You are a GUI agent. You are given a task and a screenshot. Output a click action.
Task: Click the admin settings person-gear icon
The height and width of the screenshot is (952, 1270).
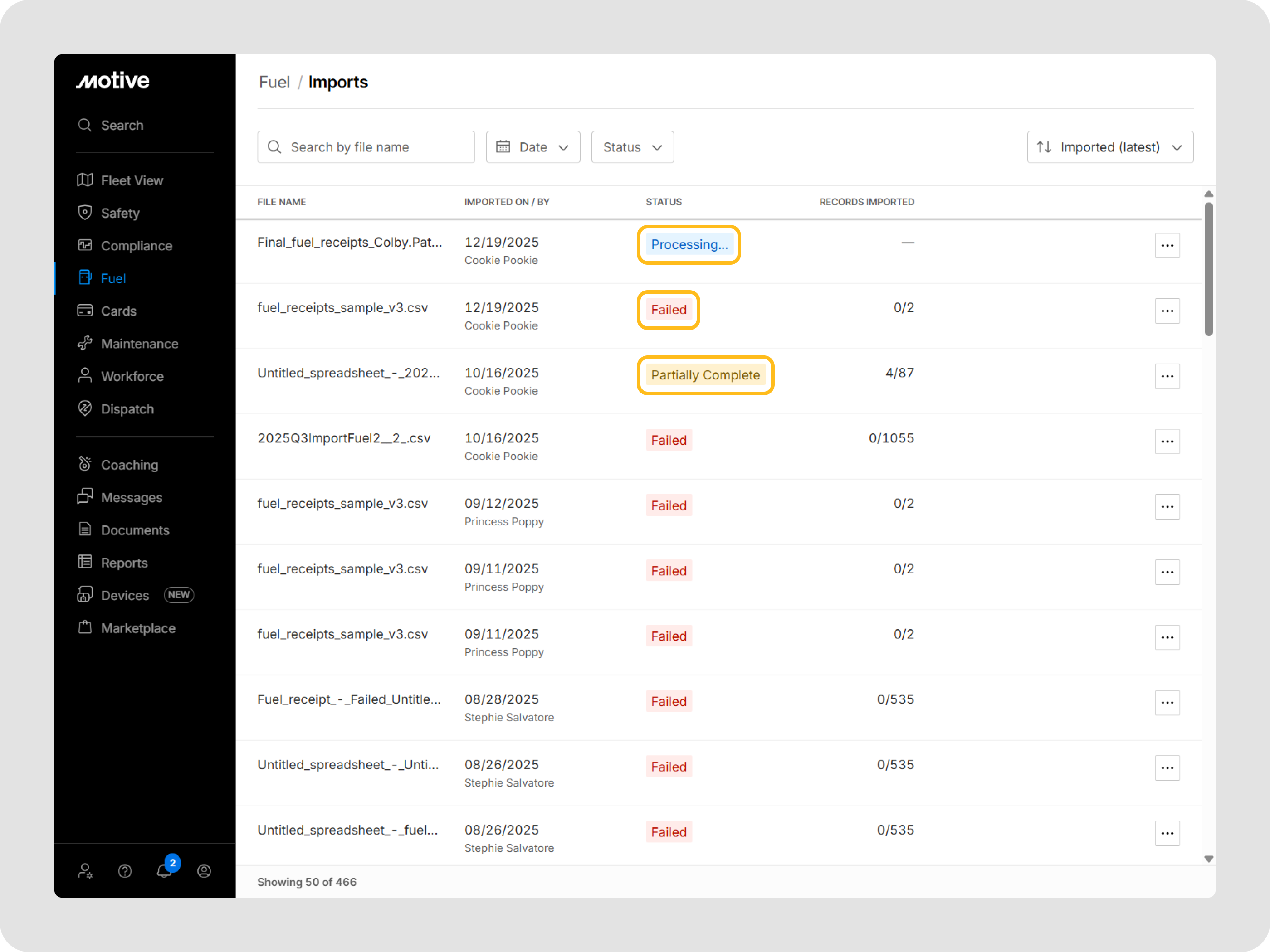tap(85, 871)
